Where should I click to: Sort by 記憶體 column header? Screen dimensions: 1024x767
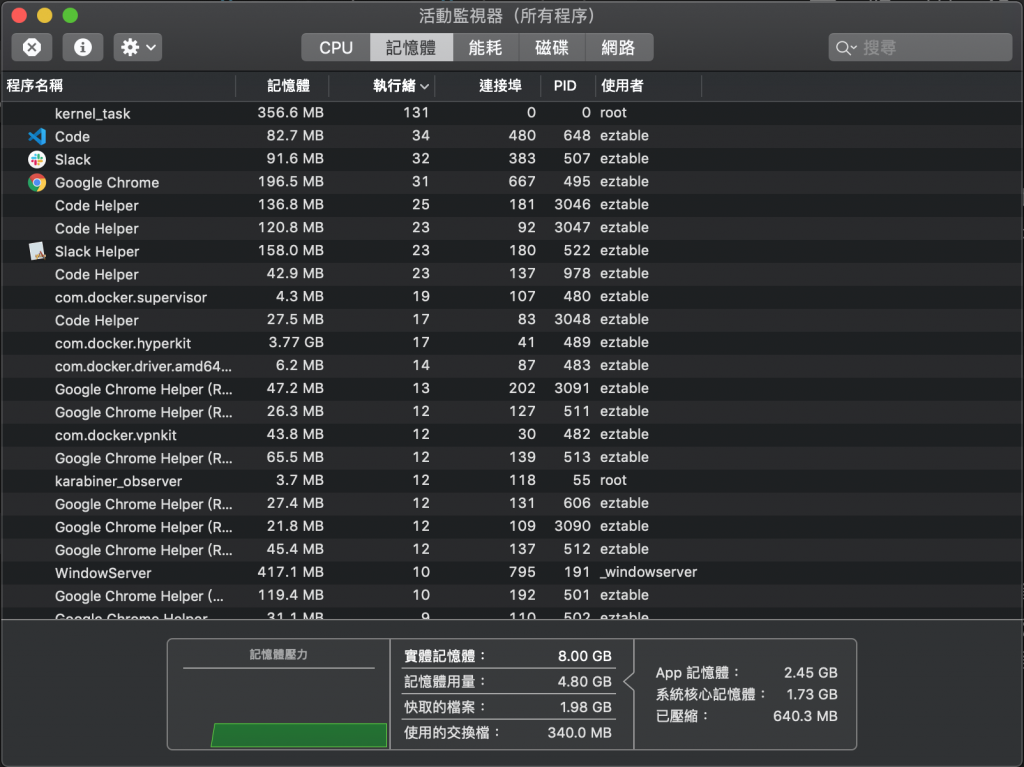click(282, 86)
